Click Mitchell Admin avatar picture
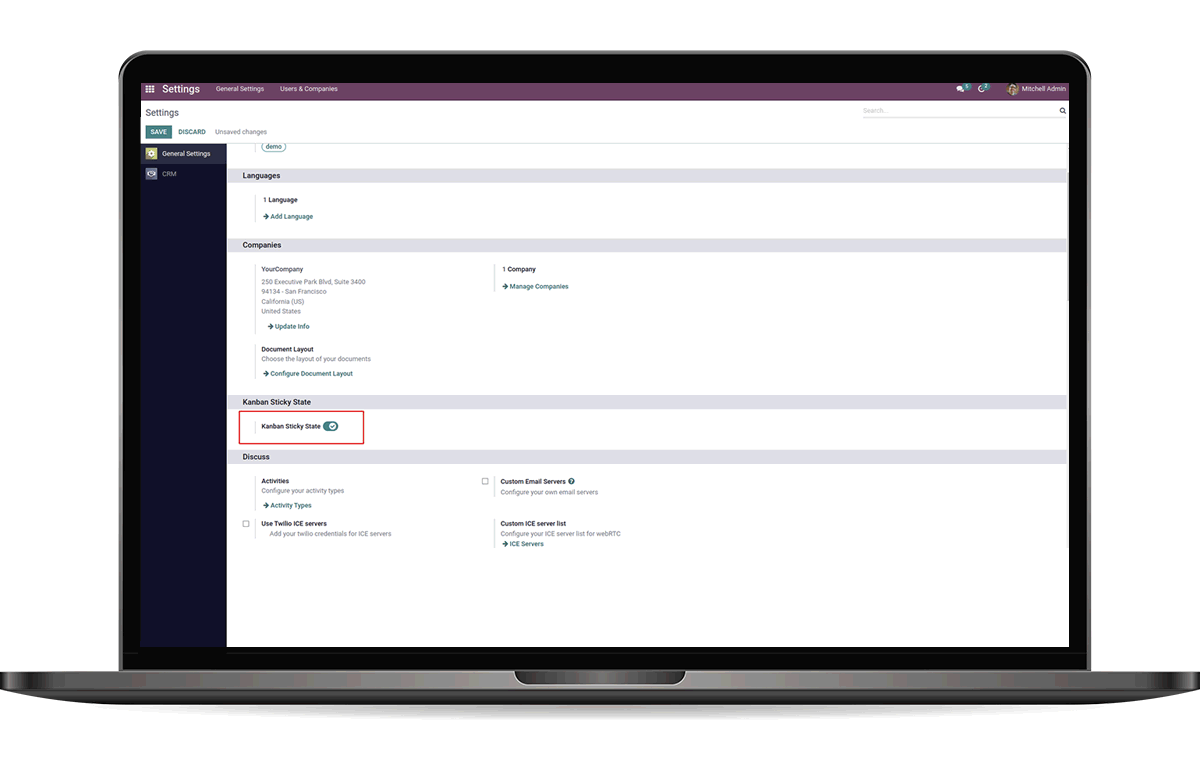The width and height of the screenshot is (1200, 766). 1012,89
